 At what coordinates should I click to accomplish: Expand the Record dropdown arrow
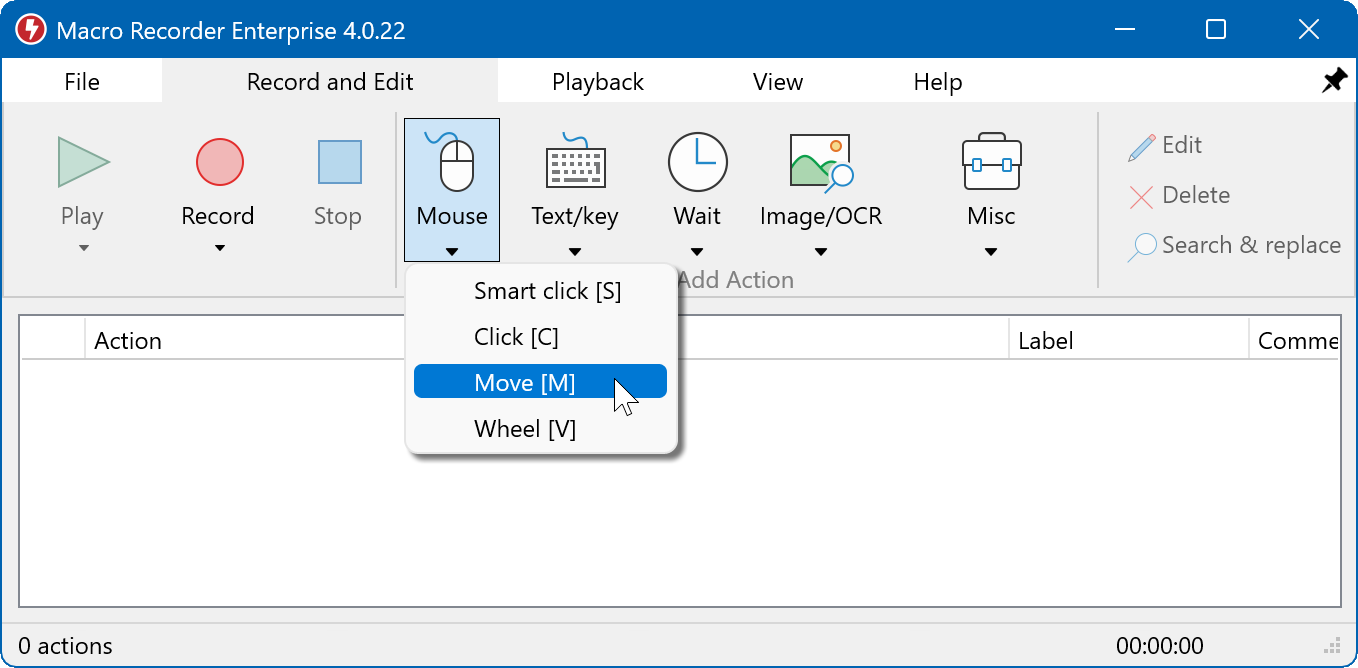tap(219, 249)
